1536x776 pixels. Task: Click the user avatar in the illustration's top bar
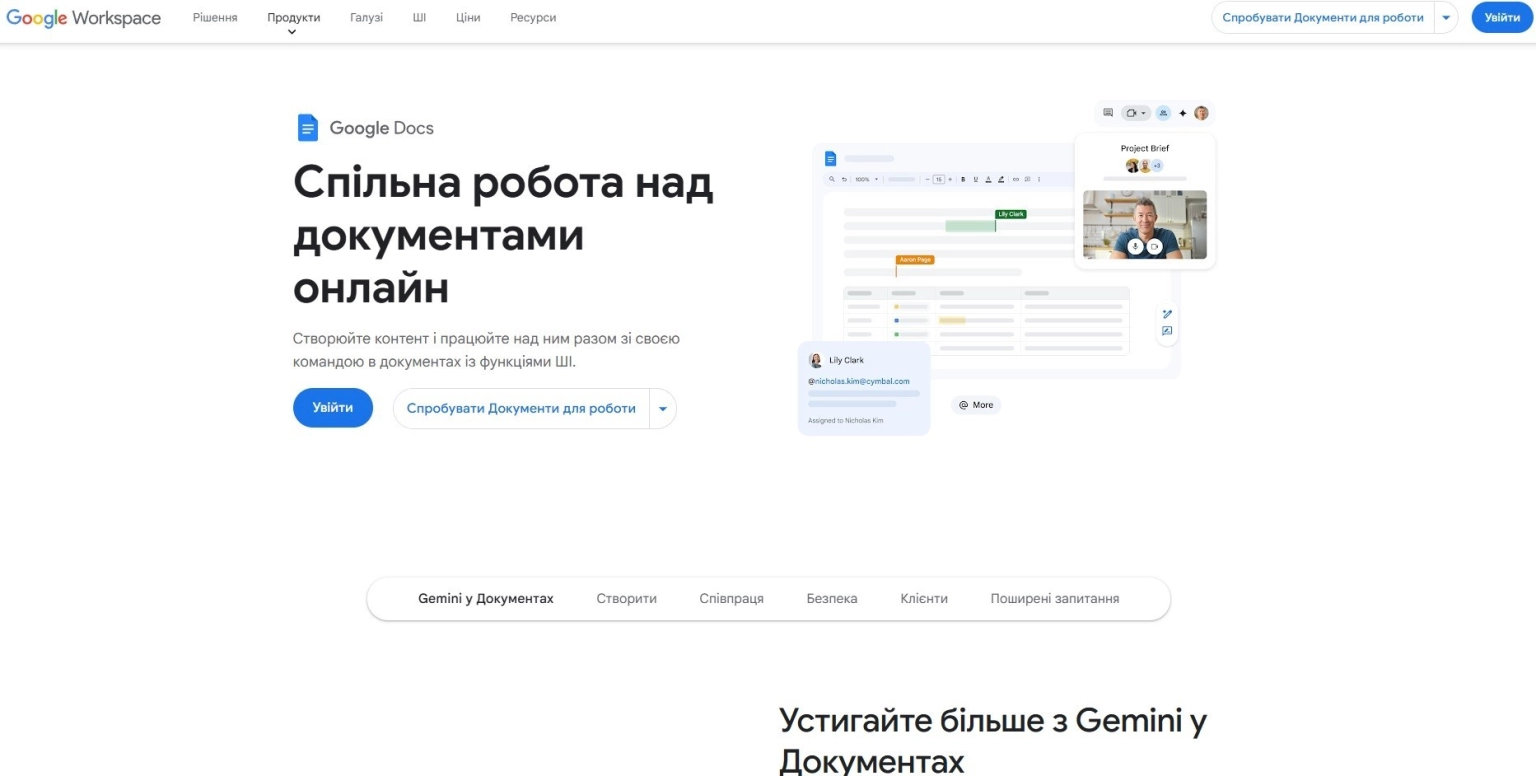[1201, 113]
